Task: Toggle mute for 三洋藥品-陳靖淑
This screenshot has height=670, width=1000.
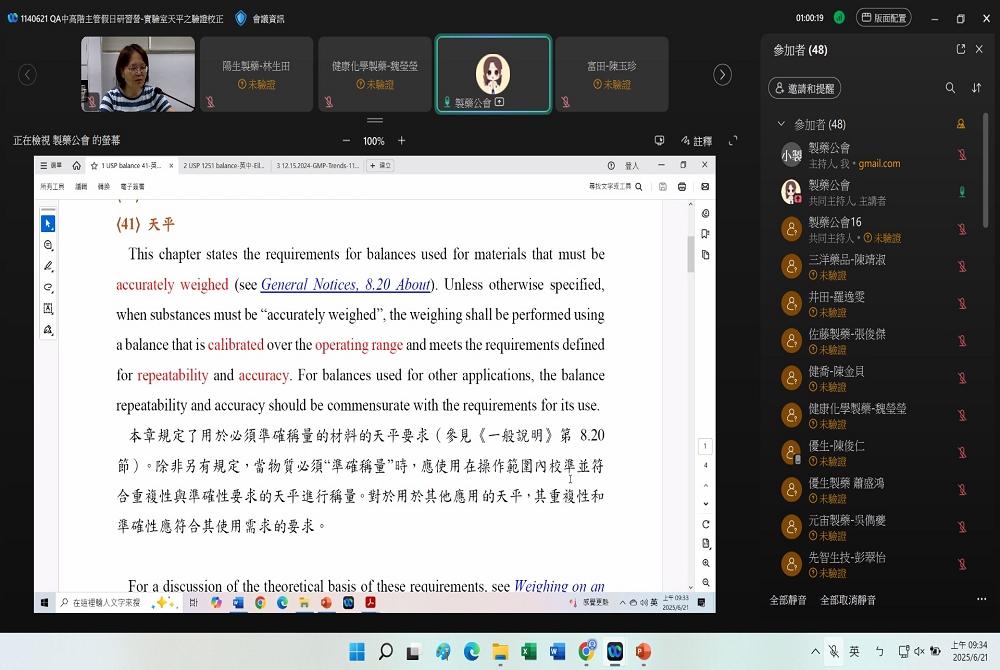Action: tap(962, 266)
